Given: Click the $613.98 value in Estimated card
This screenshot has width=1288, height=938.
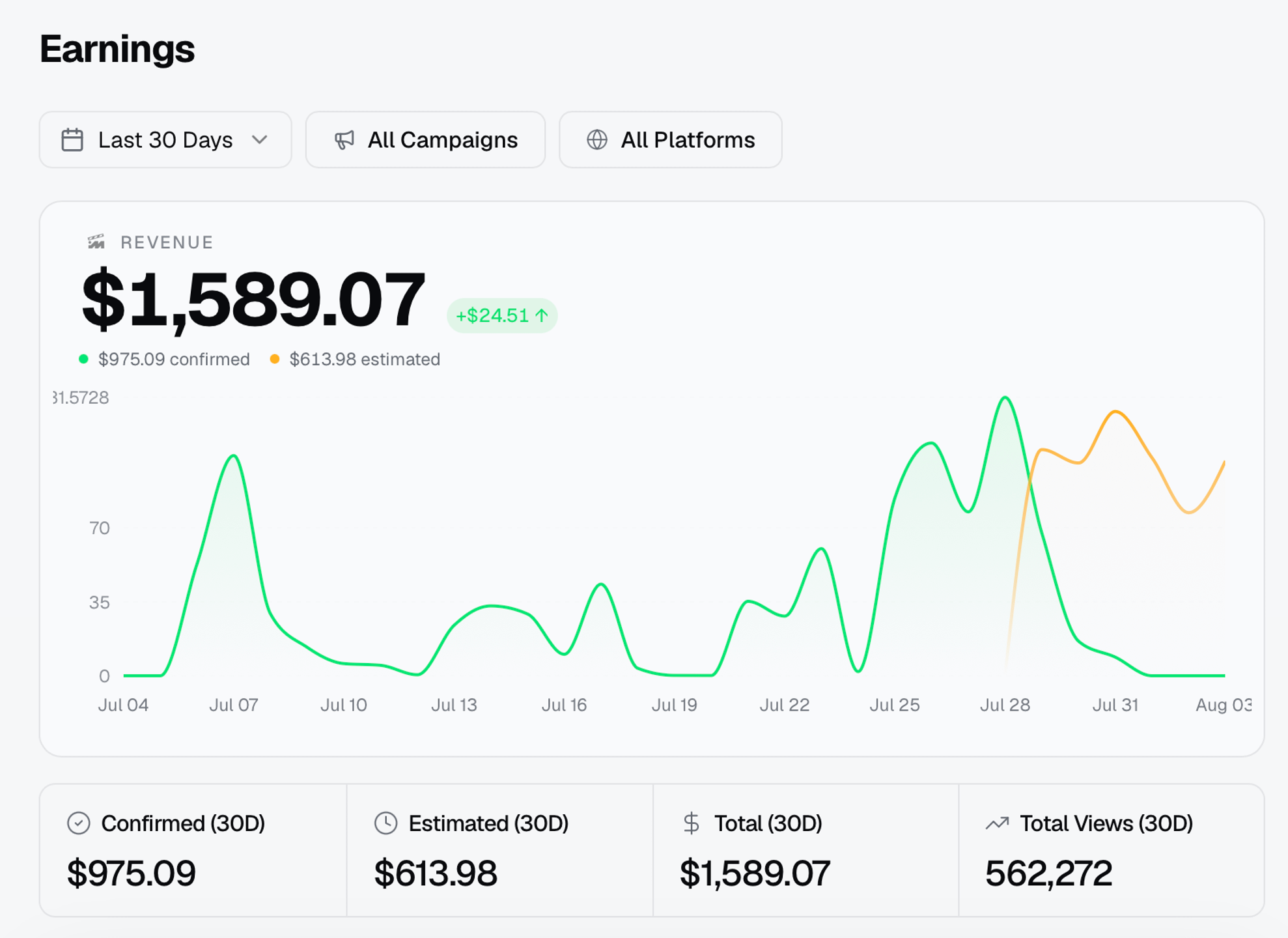Looking at the screenshot, I should pos(436,874).
